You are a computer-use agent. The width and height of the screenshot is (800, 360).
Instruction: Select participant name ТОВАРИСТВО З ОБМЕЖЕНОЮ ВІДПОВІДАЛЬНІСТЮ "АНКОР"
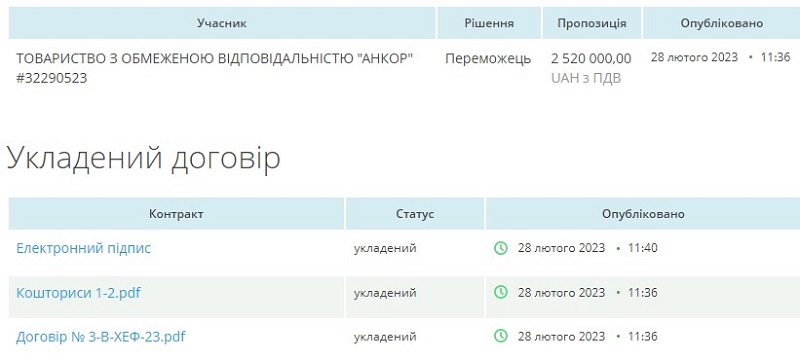pos(214,58)
